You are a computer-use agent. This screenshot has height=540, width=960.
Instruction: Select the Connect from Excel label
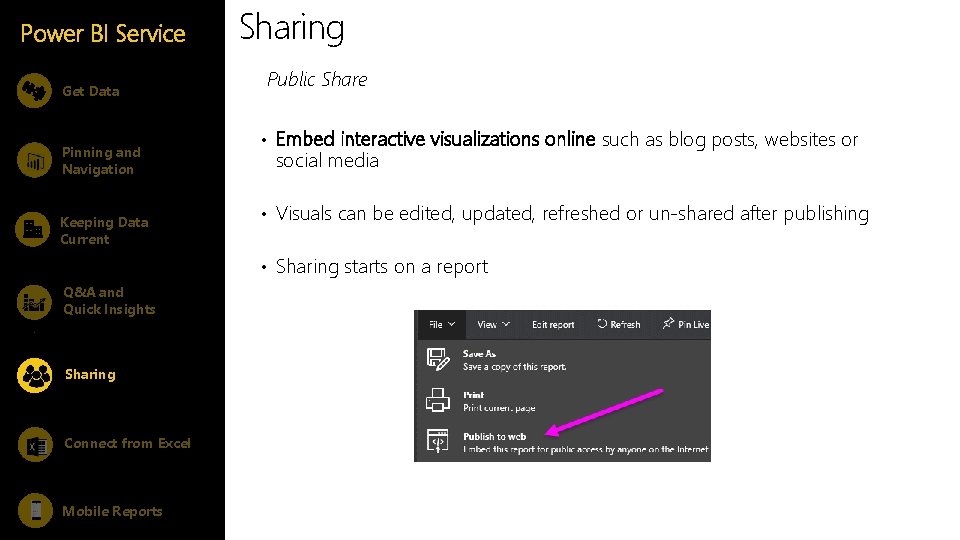pos(127,443)
